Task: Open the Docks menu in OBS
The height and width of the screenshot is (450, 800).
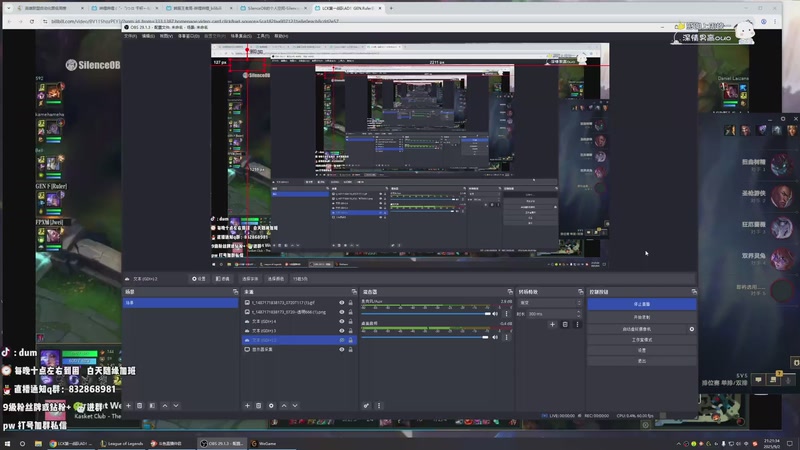Action: [x=189, y=36]
